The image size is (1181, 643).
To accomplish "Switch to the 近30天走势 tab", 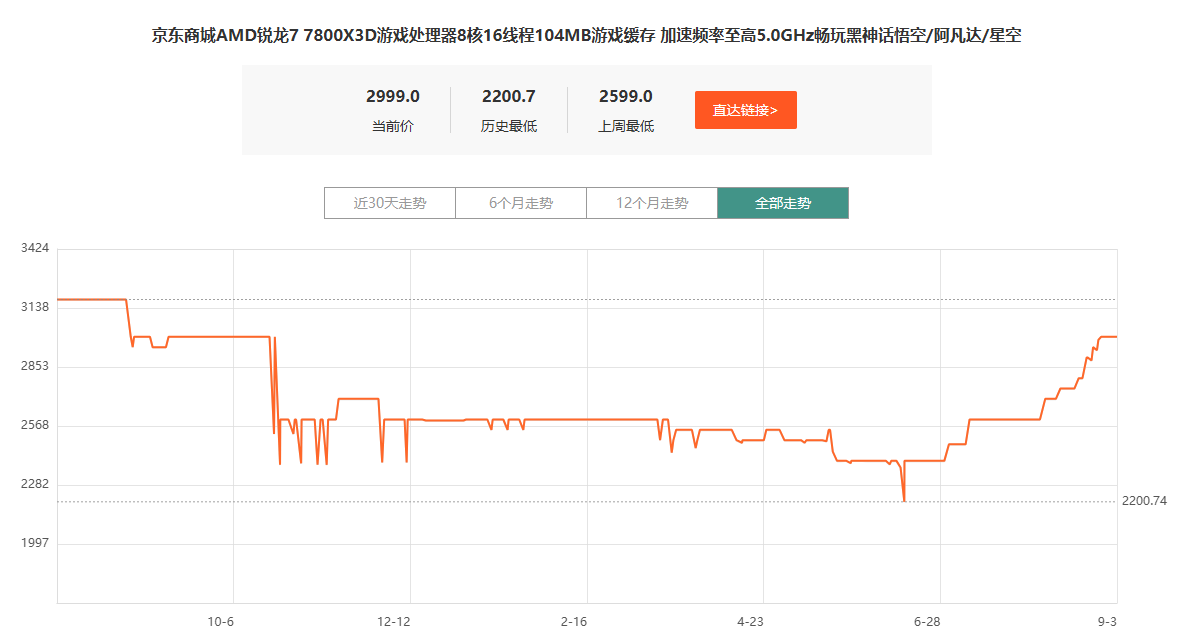I will coord(389,202).
